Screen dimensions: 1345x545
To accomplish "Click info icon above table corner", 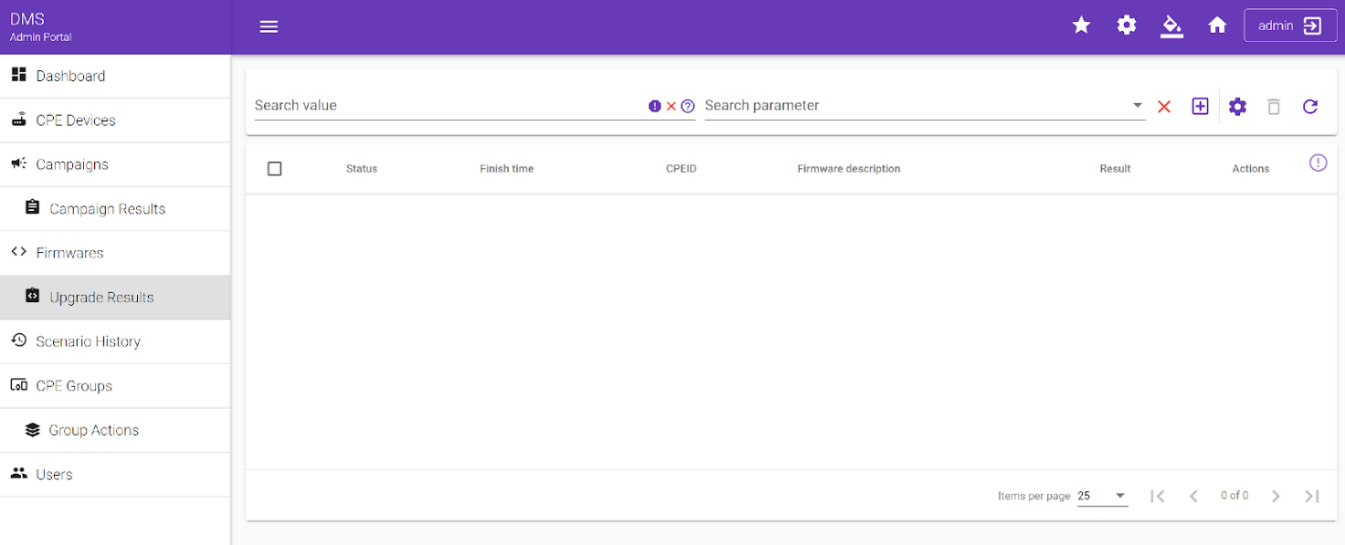I will pos(1318,163).
